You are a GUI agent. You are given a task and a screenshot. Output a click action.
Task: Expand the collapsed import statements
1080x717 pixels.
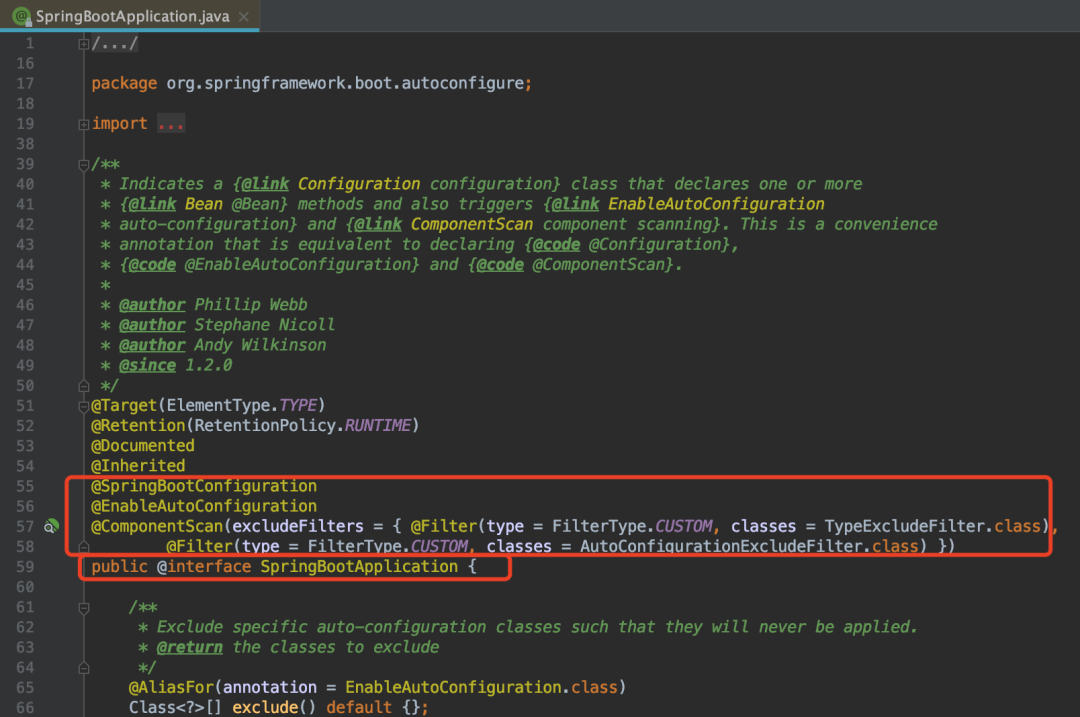pyautogui.click(x=83, y=125)
